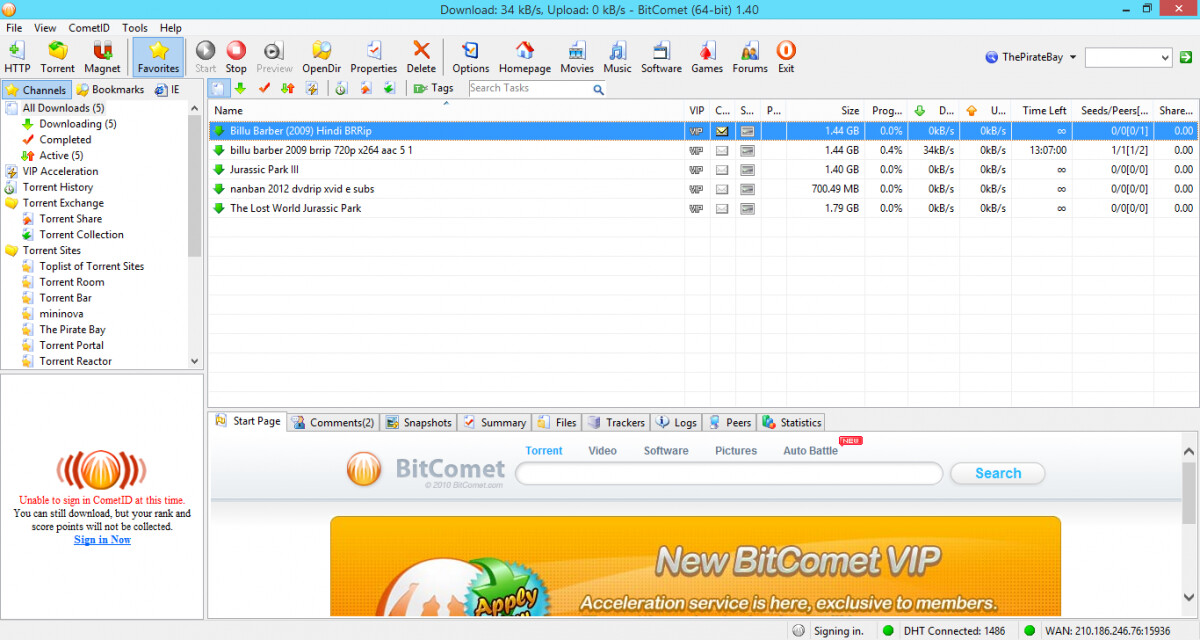Click the Torrent open toolbar icon
This screenshot has width=1200, height=640.
(x=57, y=56)
